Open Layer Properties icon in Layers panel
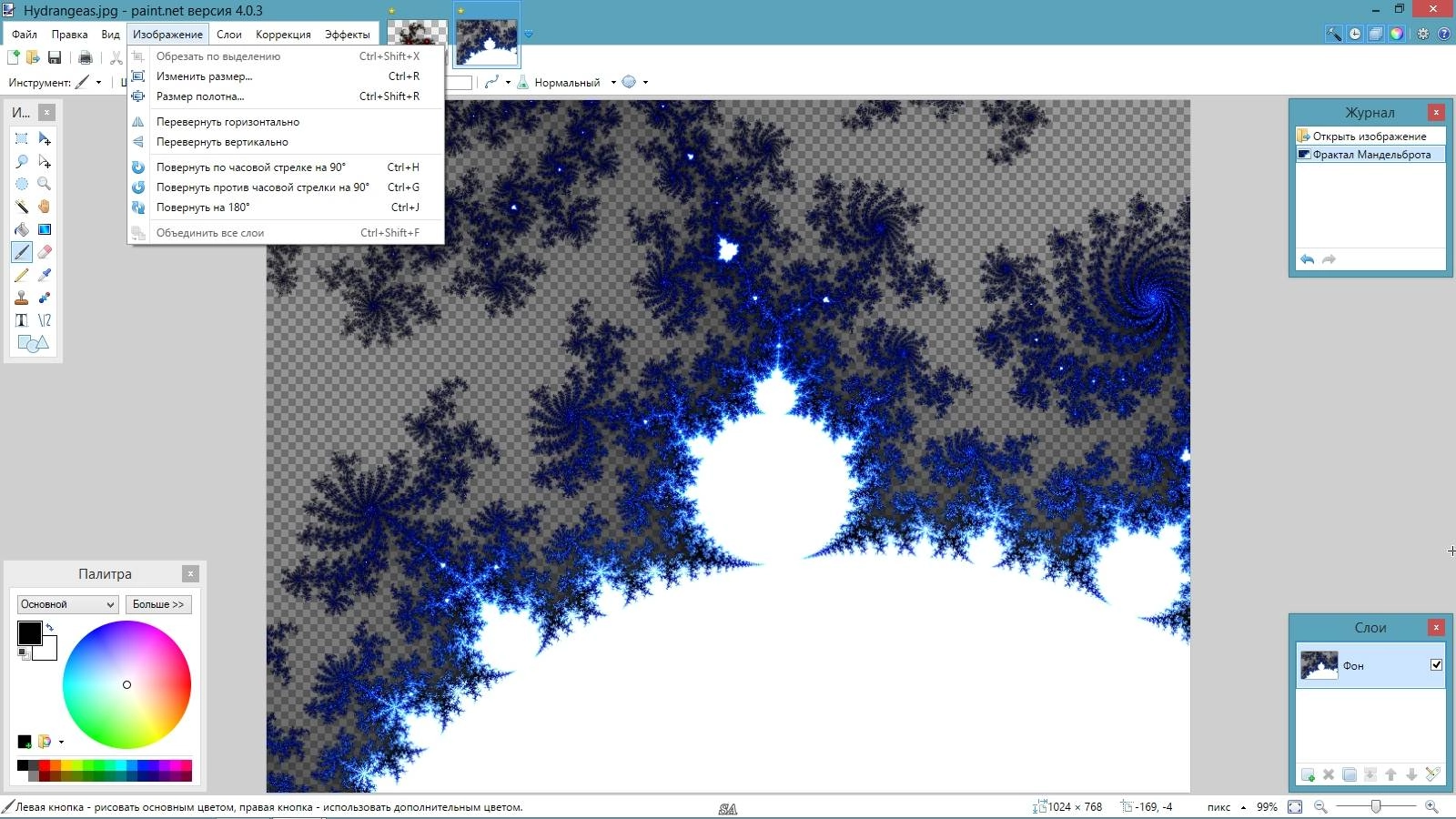The width and height of the screenshot is (1456, 819). tap(1432, 775)
